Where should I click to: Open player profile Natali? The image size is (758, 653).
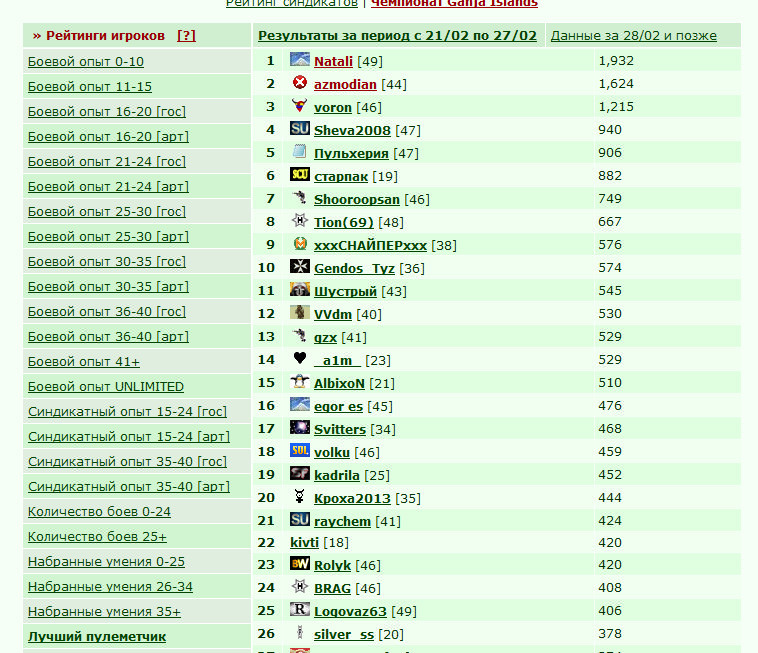click(333, 61)
